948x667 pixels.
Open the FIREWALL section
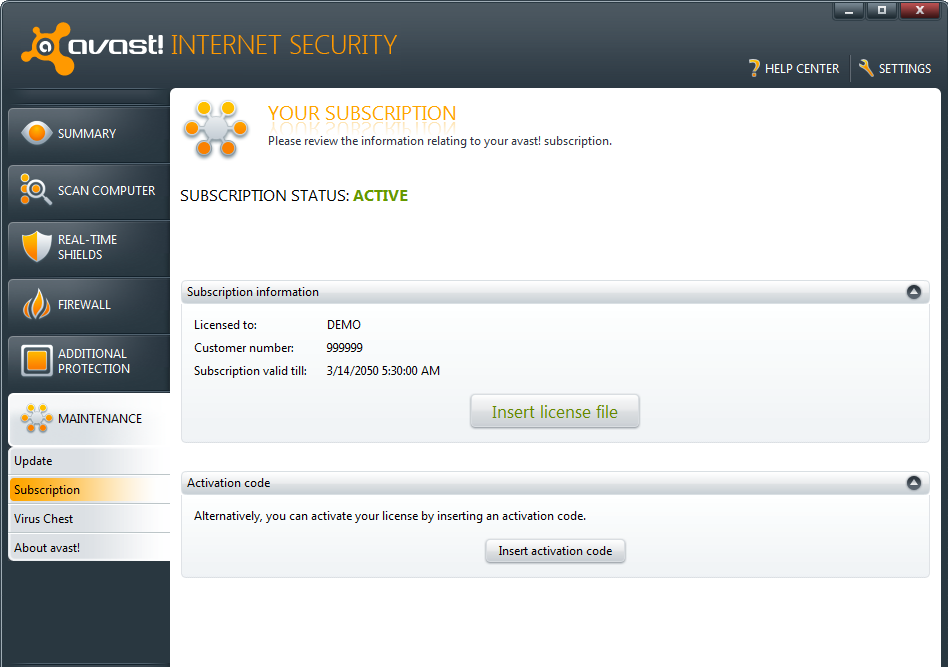[x=89, y=305]
